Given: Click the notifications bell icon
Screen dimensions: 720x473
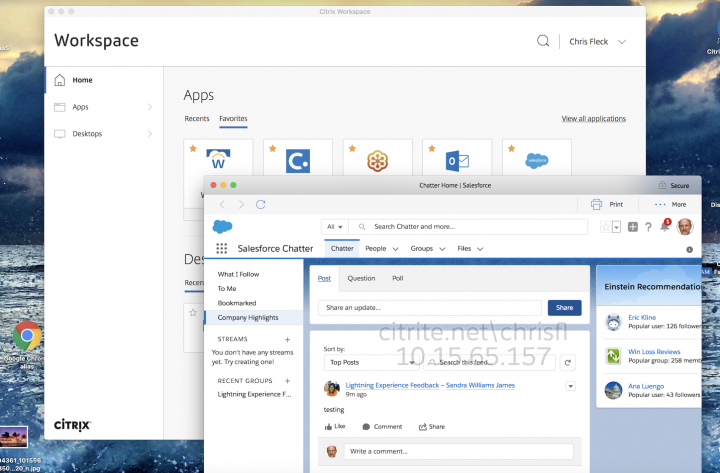Looking at the screenshot, I should click(x=664, y=227).
